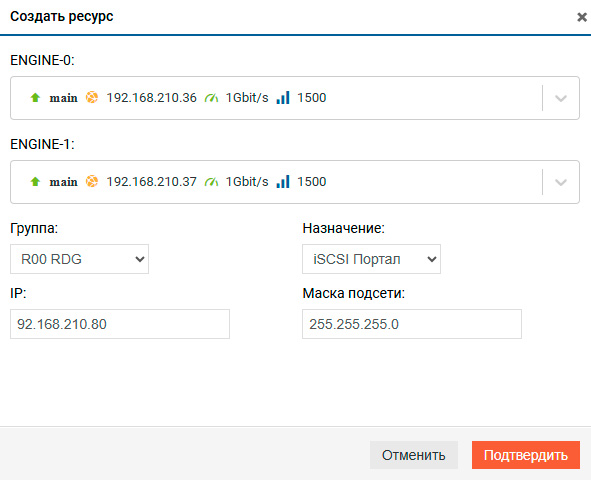Viewport: 591px width, 480px height.
Task: Click the IP label
Action: pyautogui.click(x=18, y=293)
